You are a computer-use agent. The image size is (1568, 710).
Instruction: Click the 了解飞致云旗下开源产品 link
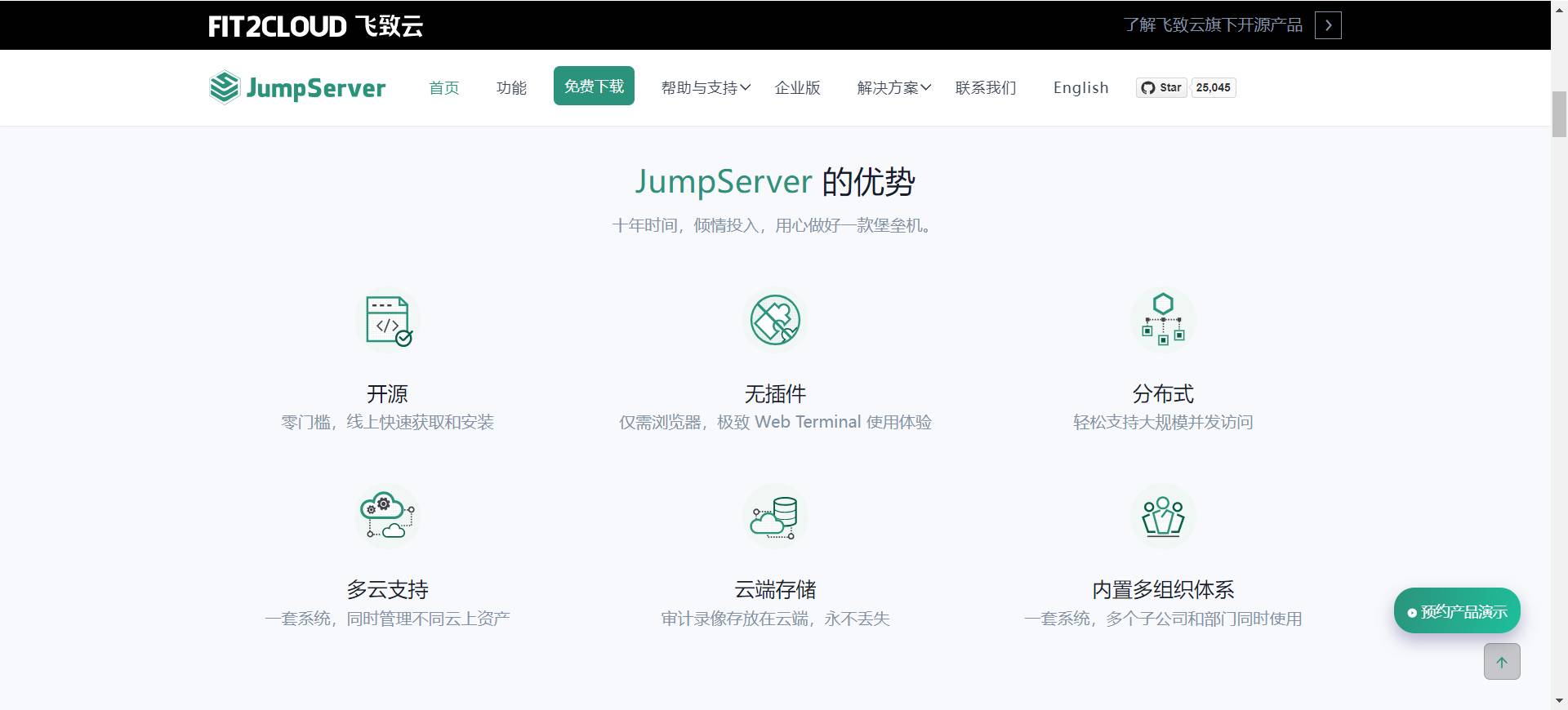point(1213,25)
